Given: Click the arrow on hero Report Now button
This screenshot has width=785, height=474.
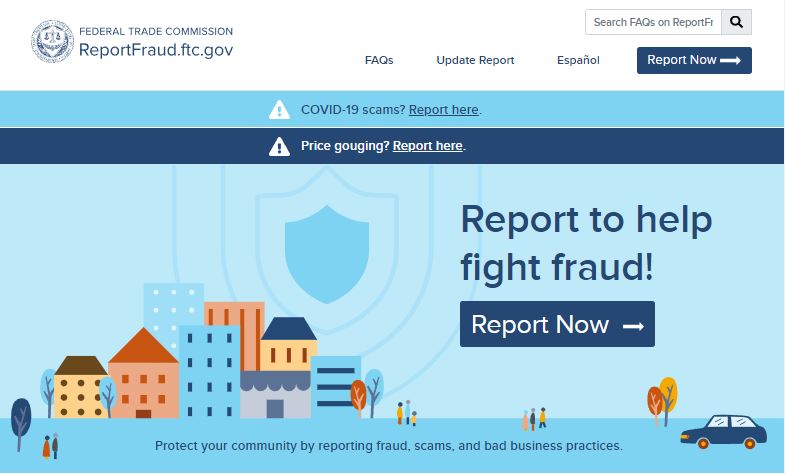Looking at the screenshot, I should [633, 326].
